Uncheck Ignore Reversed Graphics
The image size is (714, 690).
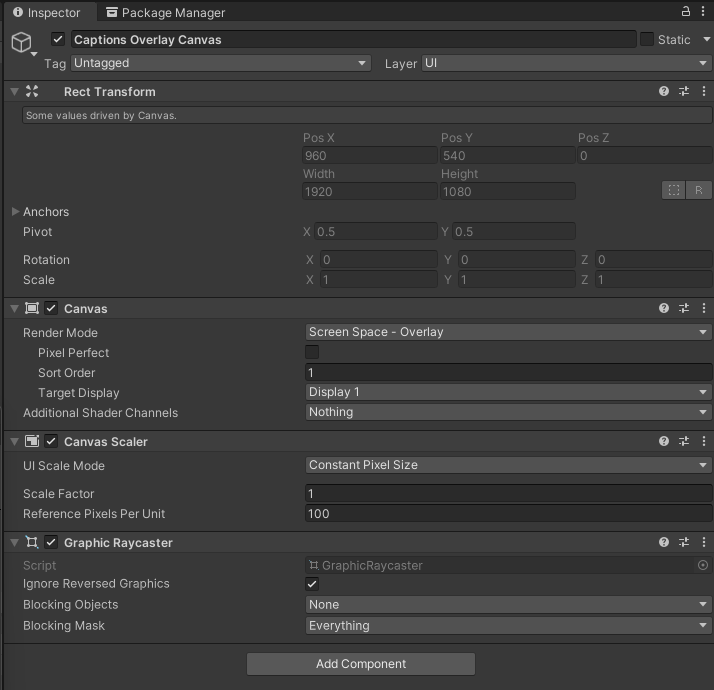[312, 584]
